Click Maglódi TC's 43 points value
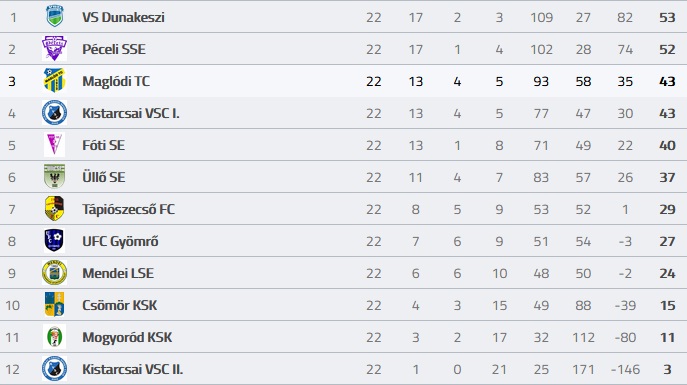687x385 pixels. pos(667,81)
